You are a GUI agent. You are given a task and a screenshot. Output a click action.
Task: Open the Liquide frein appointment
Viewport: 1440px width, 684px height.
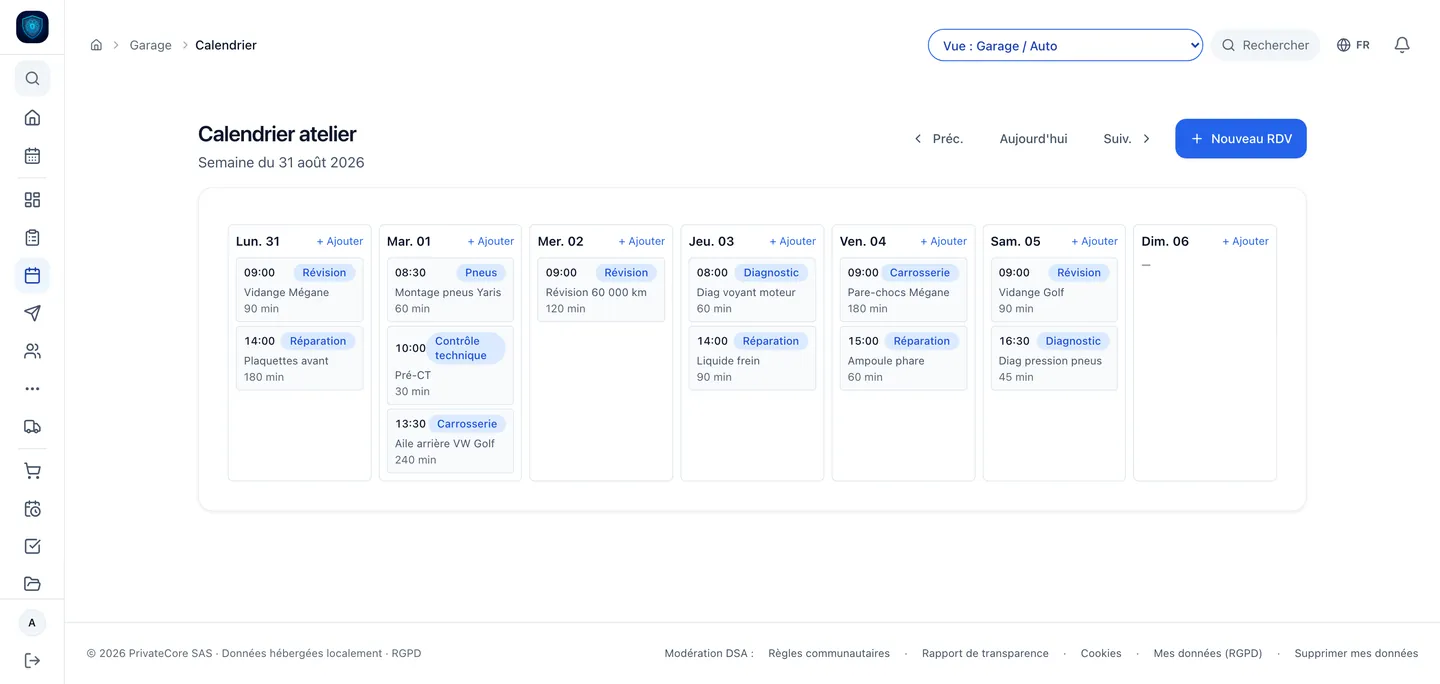[752, 358]
